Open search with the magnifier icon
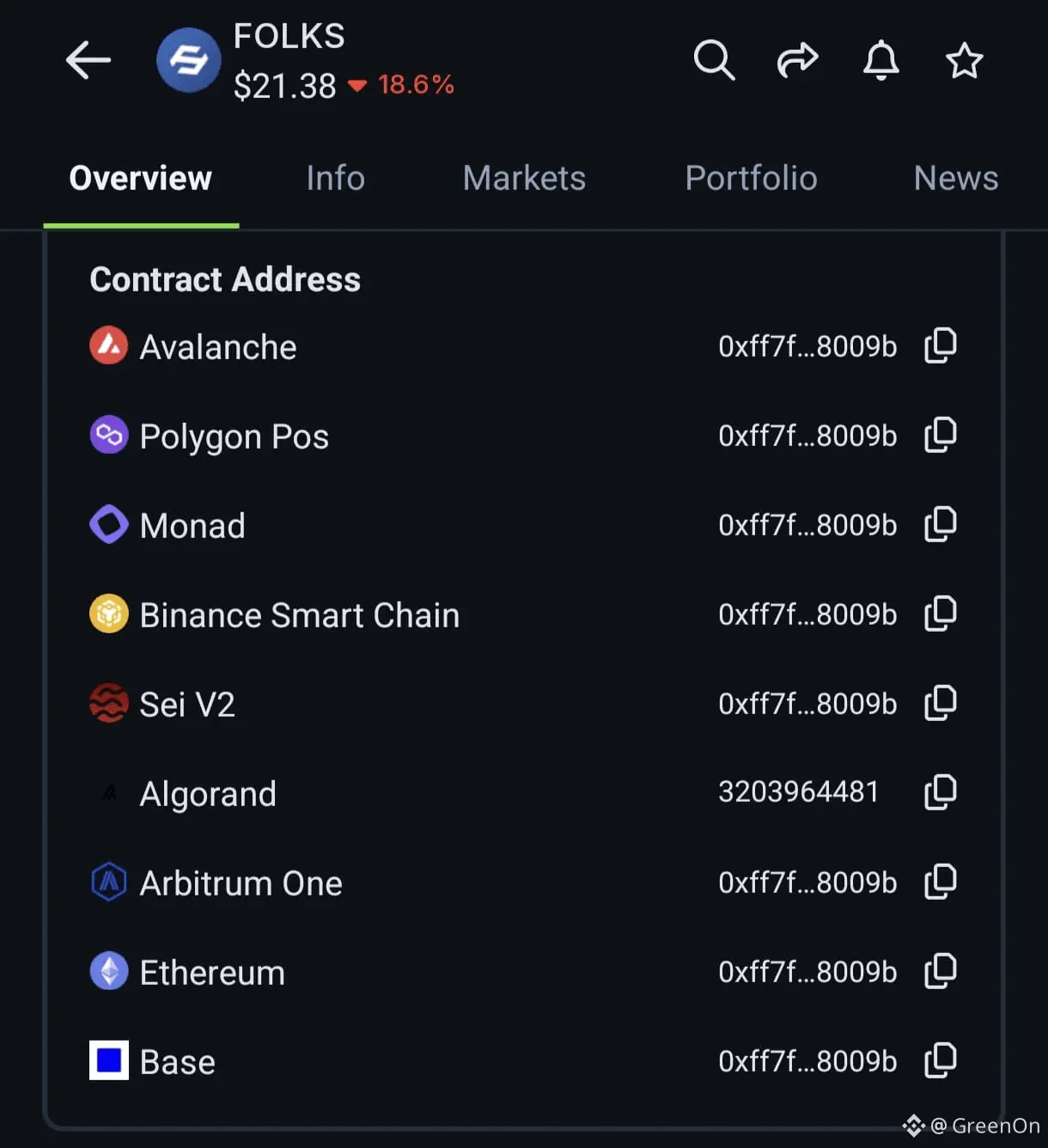Image resolution: width=1048 pixels, height=1148 pixels. pos(714,60)
